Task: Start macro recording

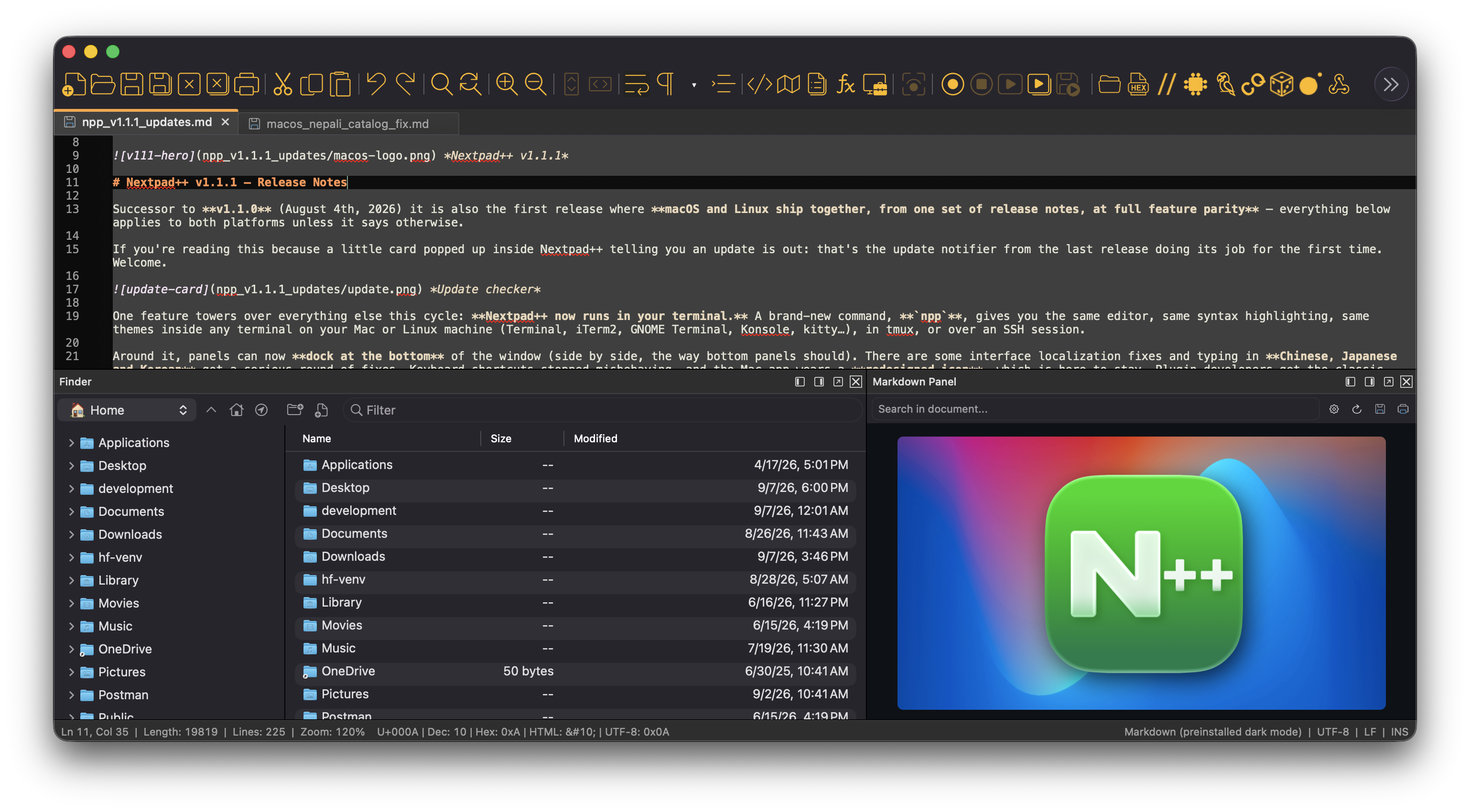Action: (x=952, y=85)
